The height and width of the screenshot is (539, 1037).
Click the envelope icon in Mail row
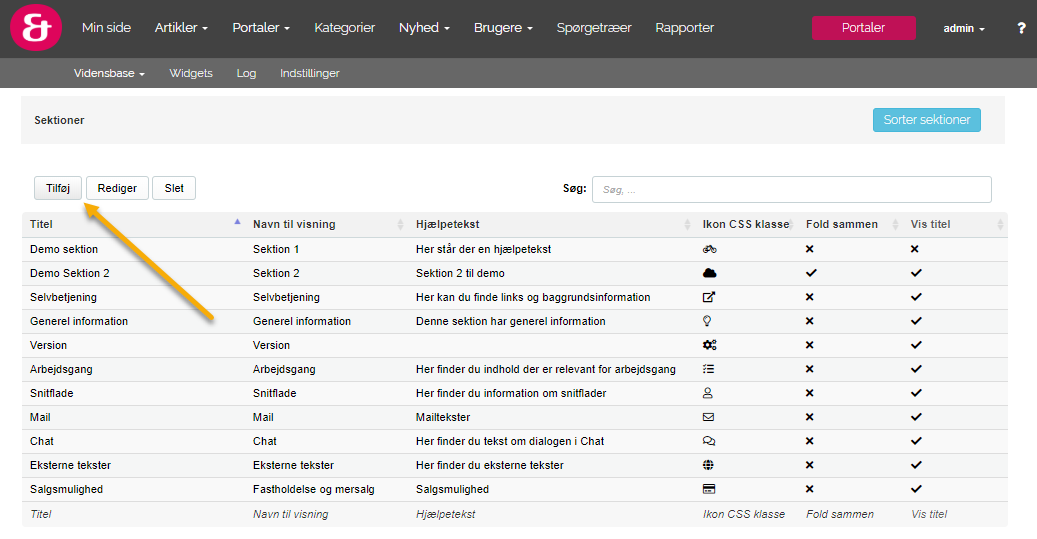point(709,417)
